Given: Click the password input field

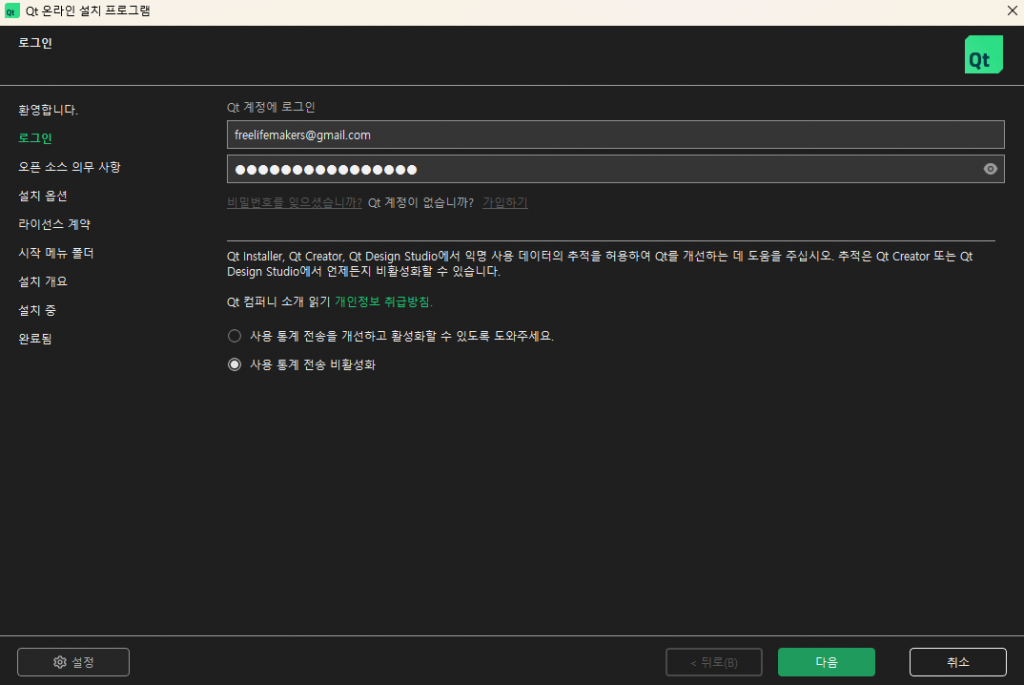Looking at the screenshot, I should (x=600, y=169).
